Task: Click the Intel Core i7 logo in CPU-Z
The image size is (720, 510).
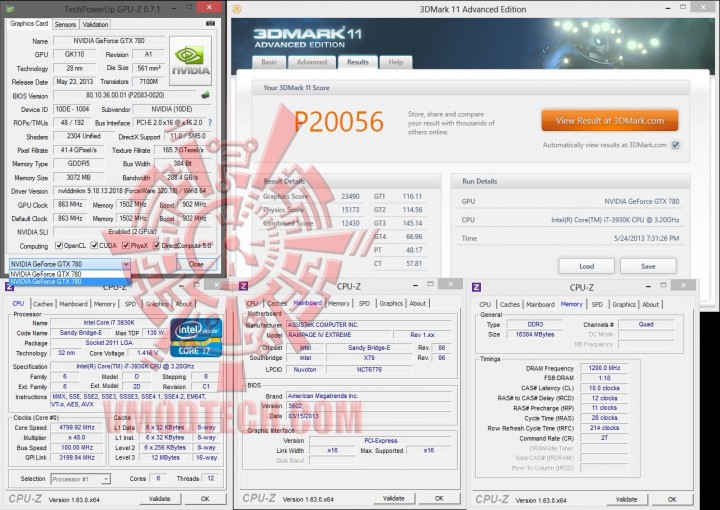Action: [x=196, y=337]
